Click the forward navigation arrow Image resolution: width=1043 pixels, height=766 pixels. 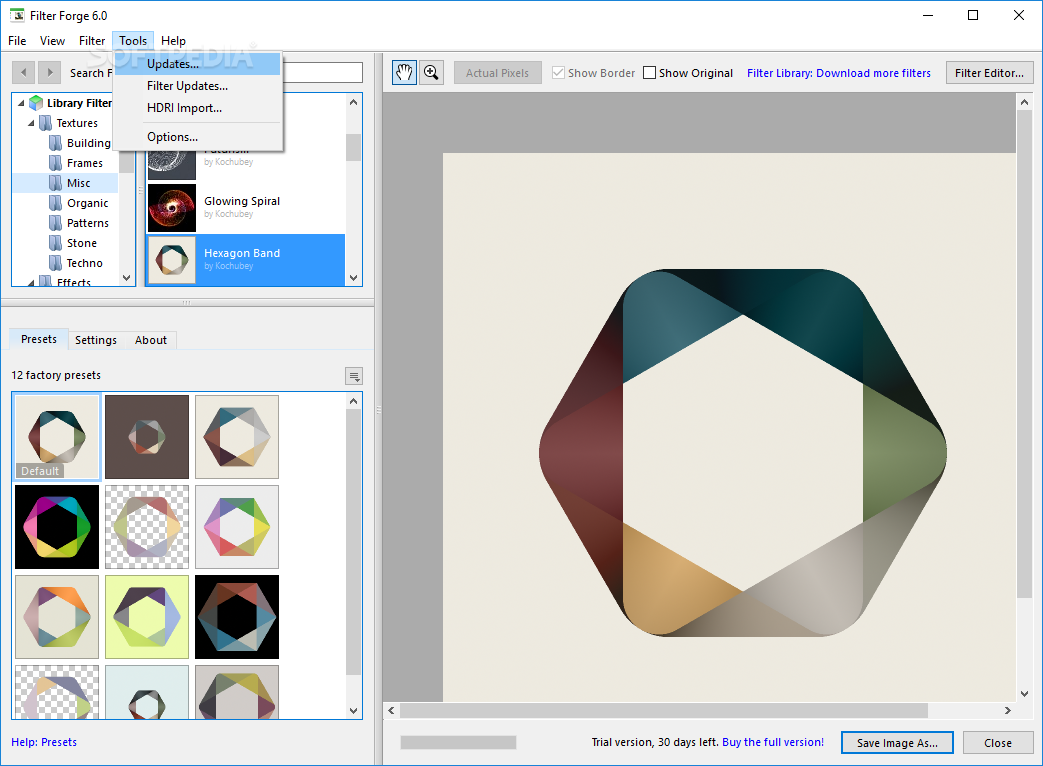click(x=49, y=72)
